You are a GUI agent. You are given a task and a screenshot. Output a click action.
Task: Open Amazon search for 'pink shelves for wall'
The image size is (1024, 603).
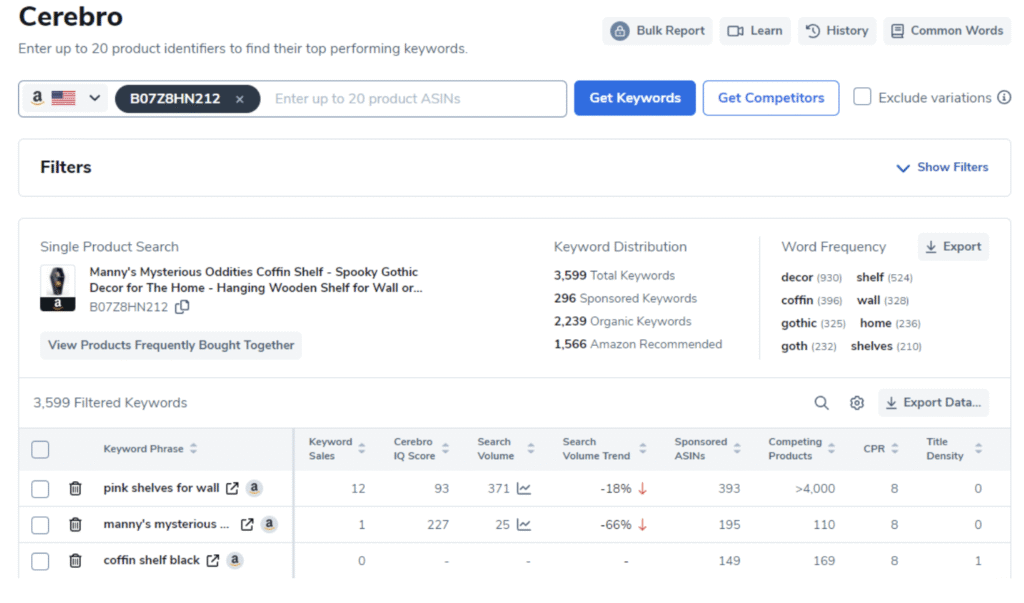[x=254, y=488]
